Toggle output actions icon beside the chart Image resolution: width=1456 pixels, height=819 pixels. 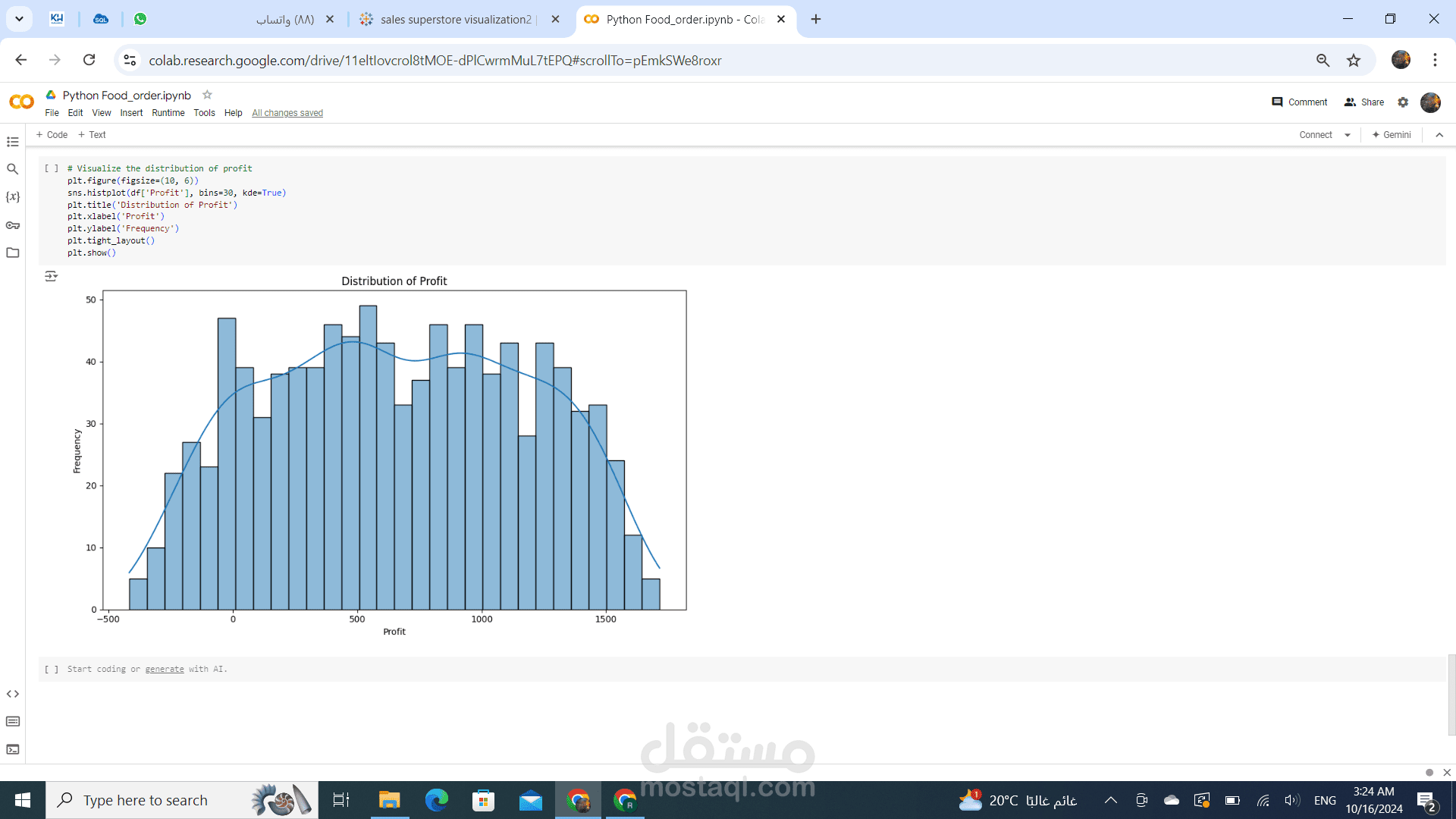[51, 276]
